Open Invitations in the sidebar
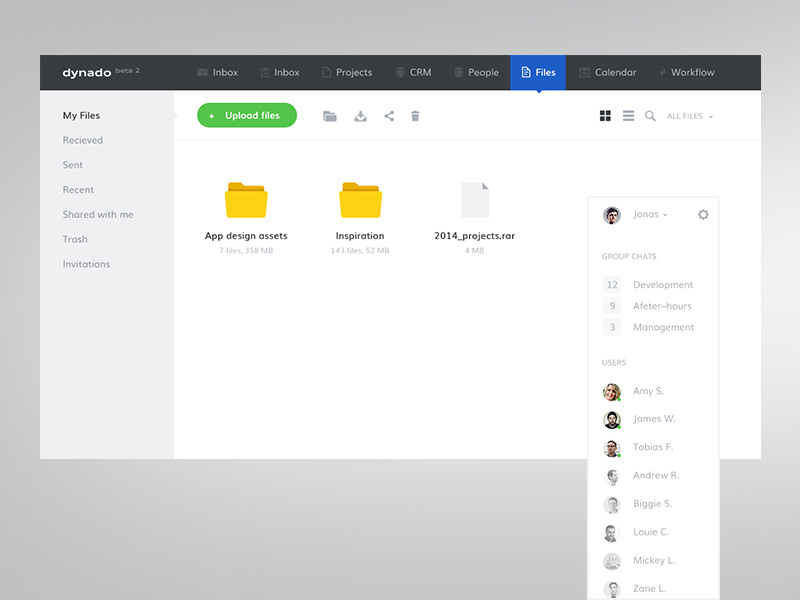The image size is (800, 600). [86, 264]
